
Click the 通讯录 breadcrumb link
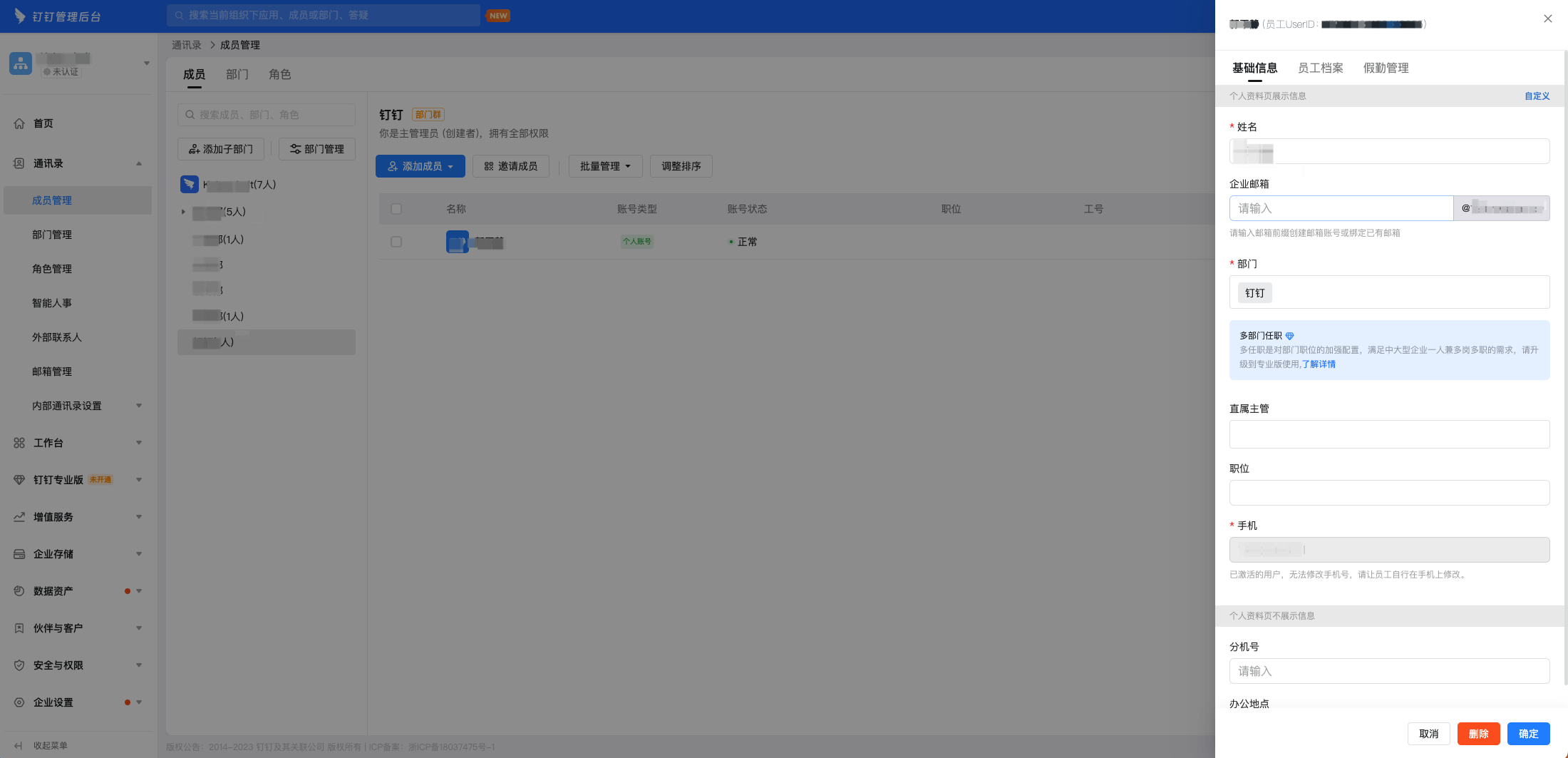(187, 45)
